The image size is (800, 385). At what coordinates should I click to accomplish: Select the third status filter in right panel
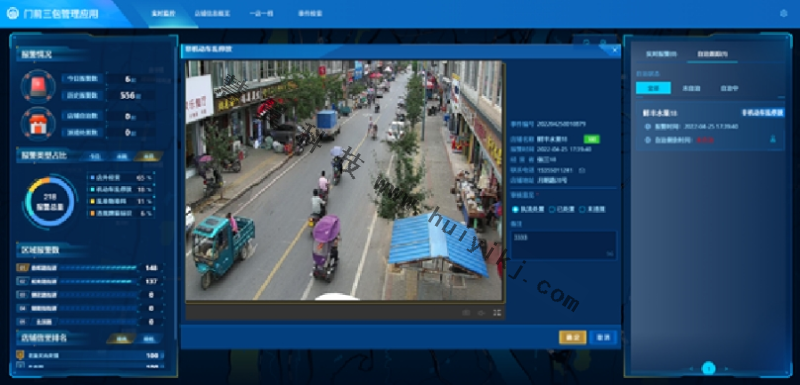729,88
